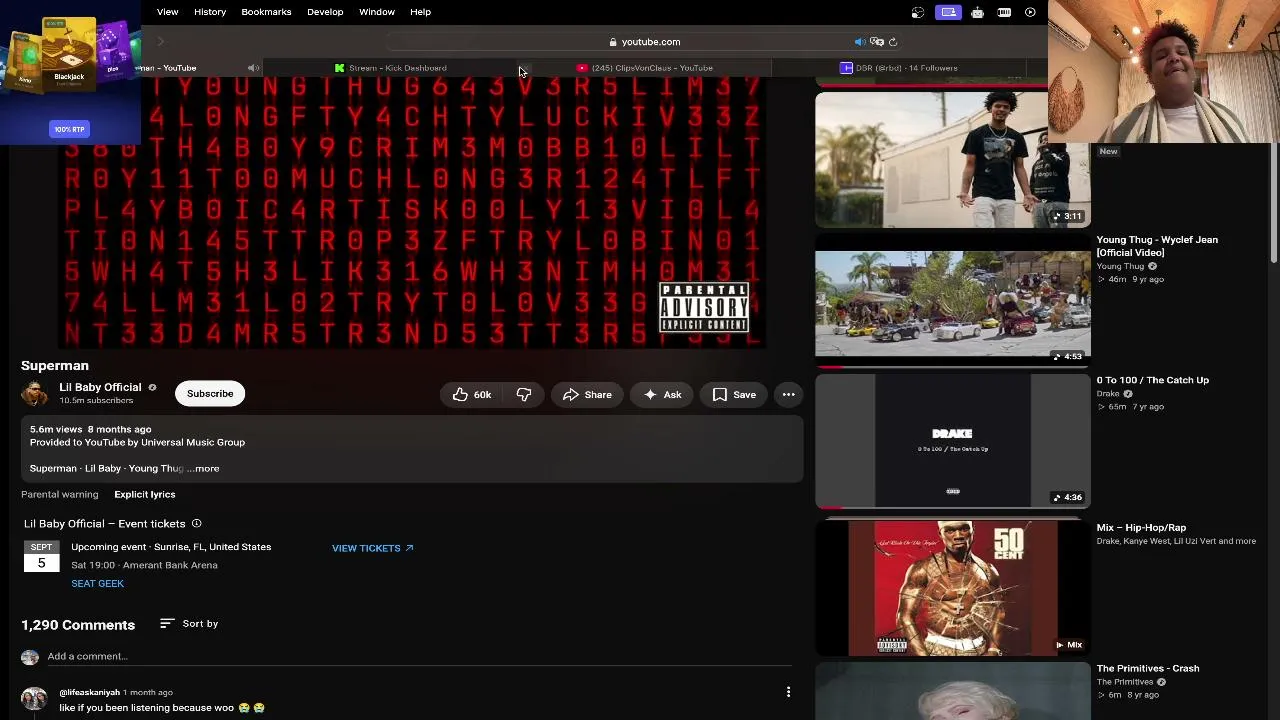The image size is (1280, 720).
Task: Click @lifeaskaniyah's profile avatar
Action: click(34, 698)
